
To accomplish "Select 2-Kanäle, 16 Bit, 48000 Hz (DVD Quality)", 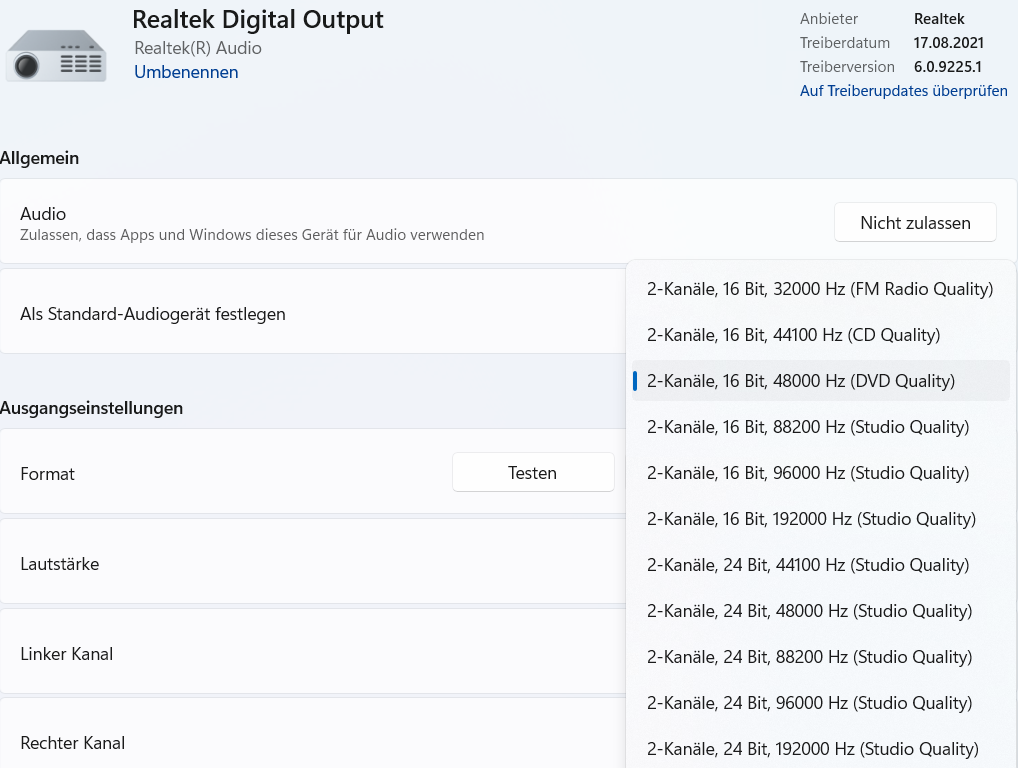I will point(820,381).
